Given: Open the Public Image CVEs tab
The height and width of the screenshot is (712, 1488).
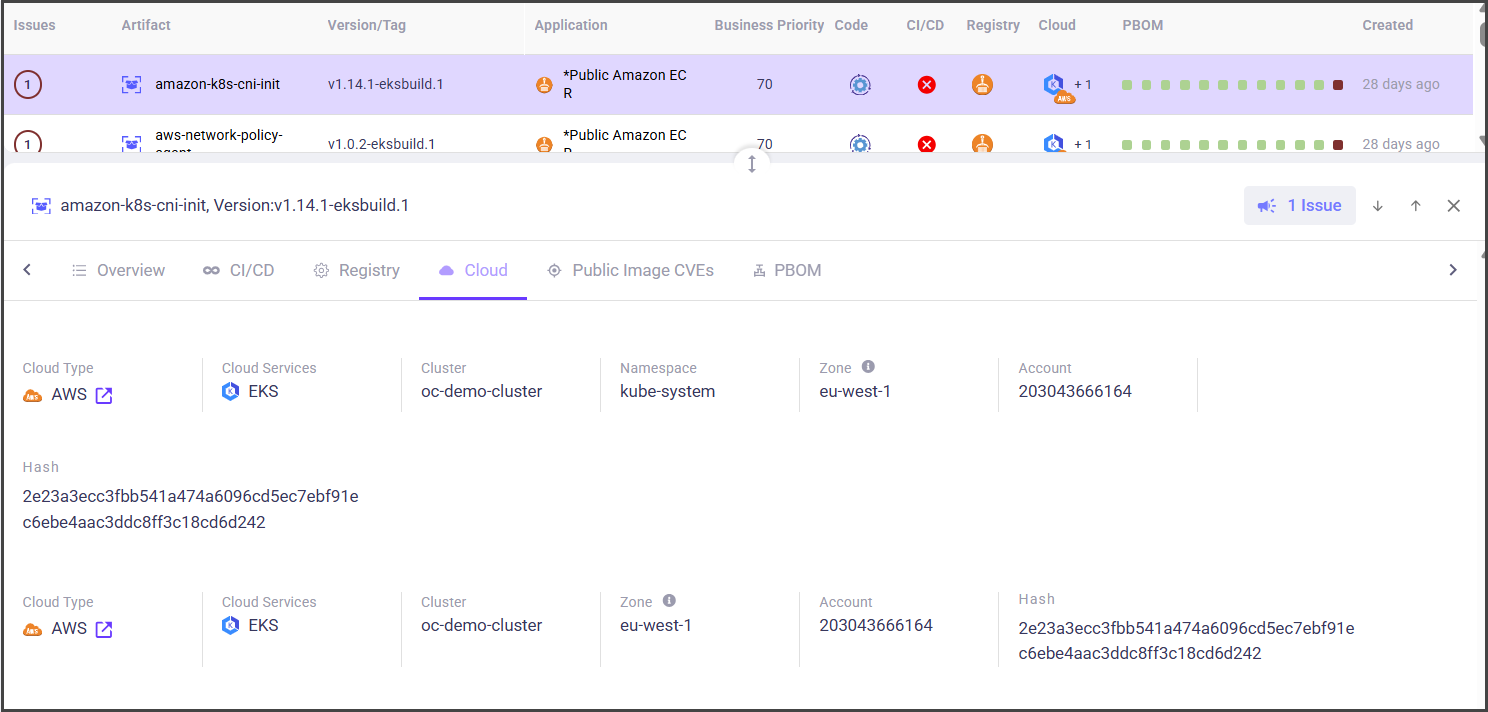Looking at the screenshot, I should click(x=630, y=270).
